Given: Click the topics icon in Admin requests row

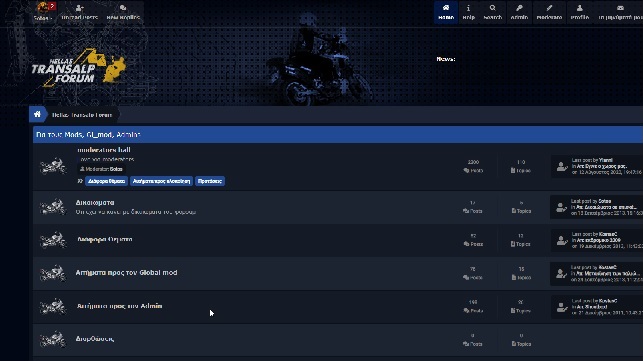Looking at the screenshot, I should click(x=513, y=311).
